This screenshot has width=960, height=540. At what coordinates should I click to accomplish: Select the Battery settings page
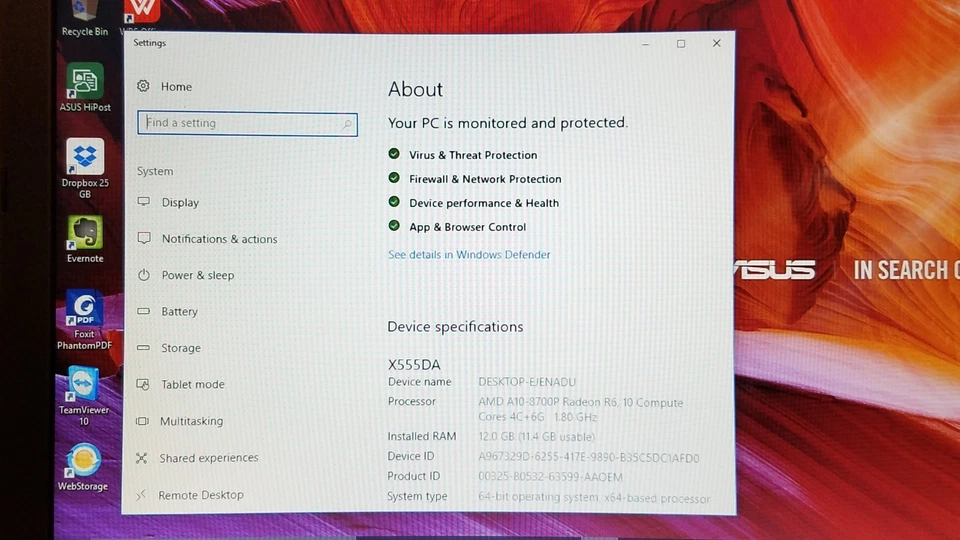(179, 311)
